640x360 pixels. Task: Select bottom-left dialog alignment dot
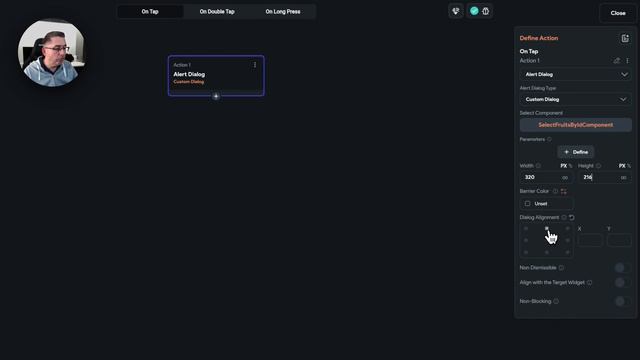526,252
